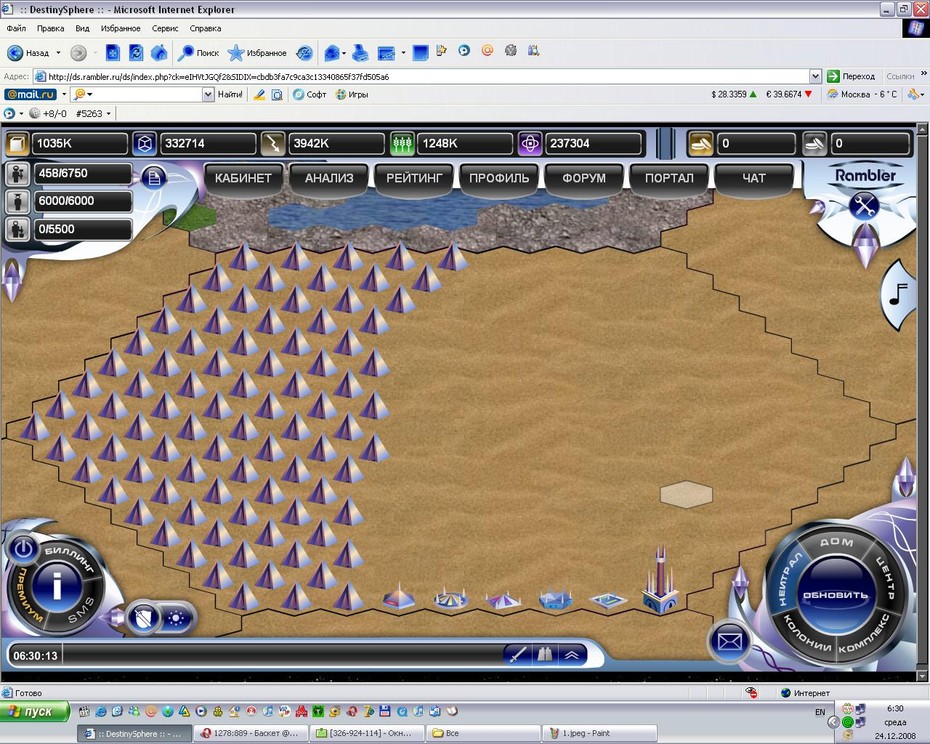Click the printer icon in toolbar
The image size is (930, 744).
[x=360, y=53]
